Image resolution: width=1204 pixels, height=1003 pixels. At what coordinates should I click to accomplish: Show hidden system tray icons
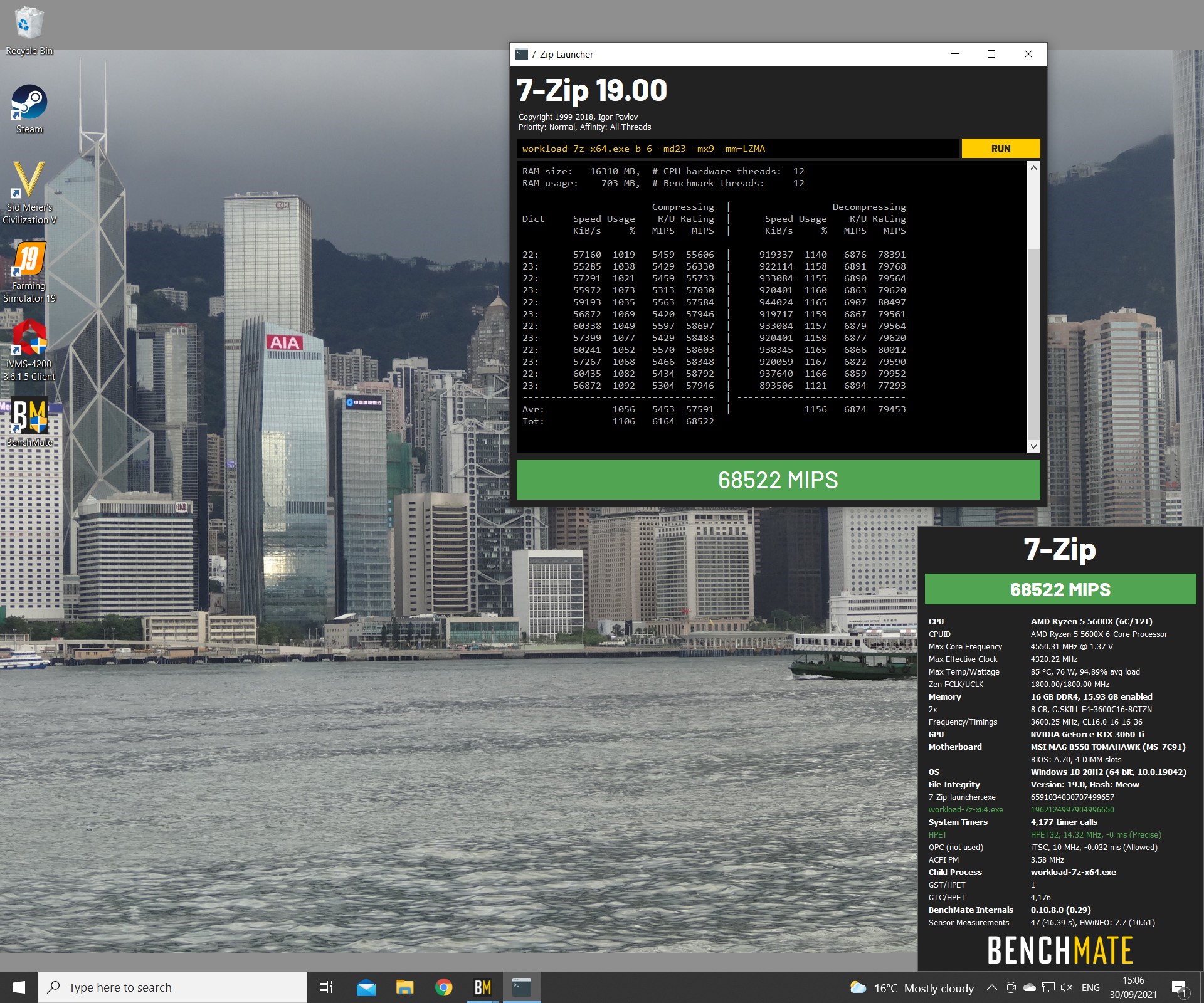pos(991,988)
